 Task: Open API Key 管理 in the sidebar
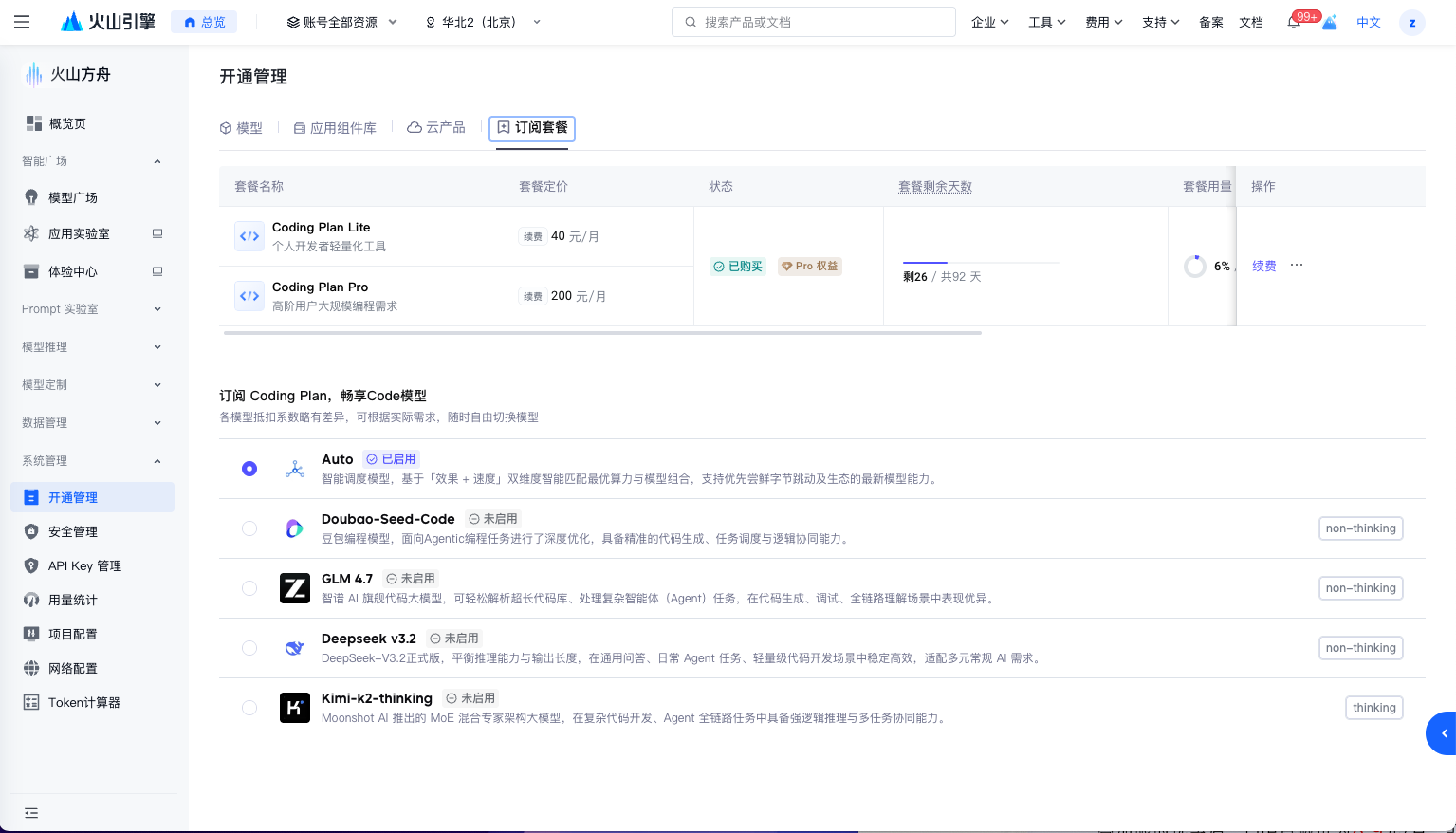click(x=84, y=565)
